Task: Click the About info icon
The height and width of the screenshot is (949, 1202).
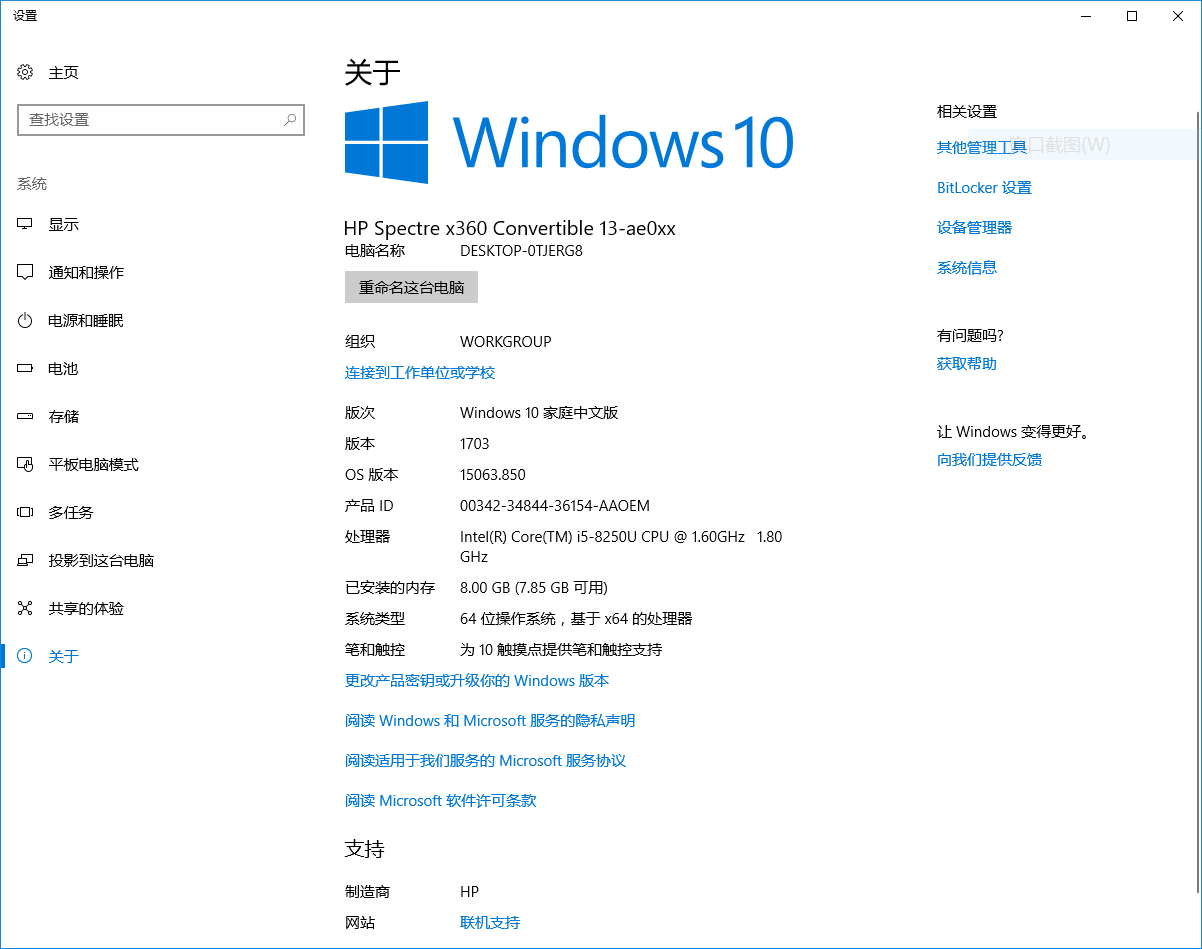Action: [25, 656]
